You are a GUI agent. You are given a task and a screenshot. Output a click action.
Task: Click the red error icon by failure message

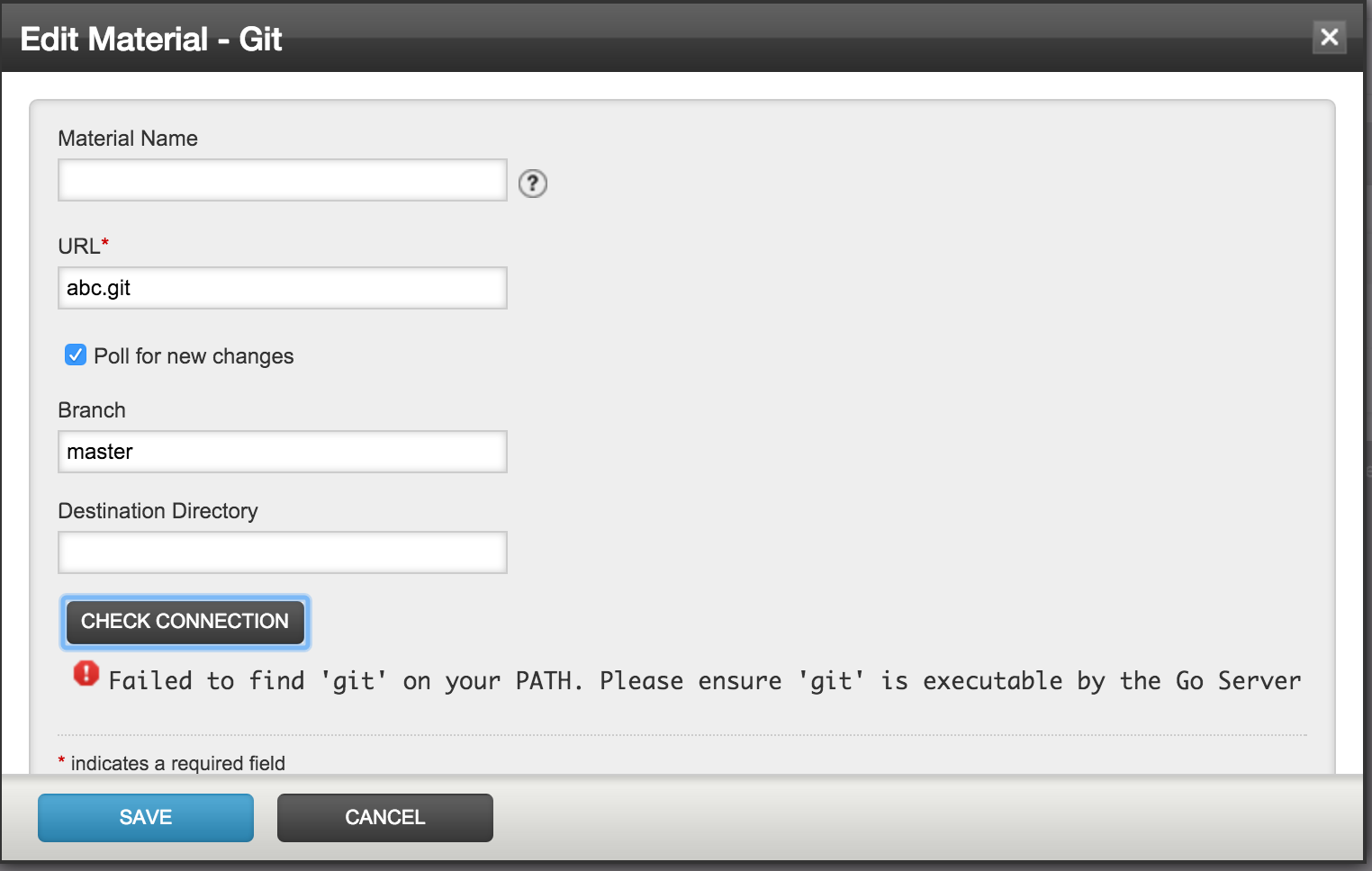(86, 673)
